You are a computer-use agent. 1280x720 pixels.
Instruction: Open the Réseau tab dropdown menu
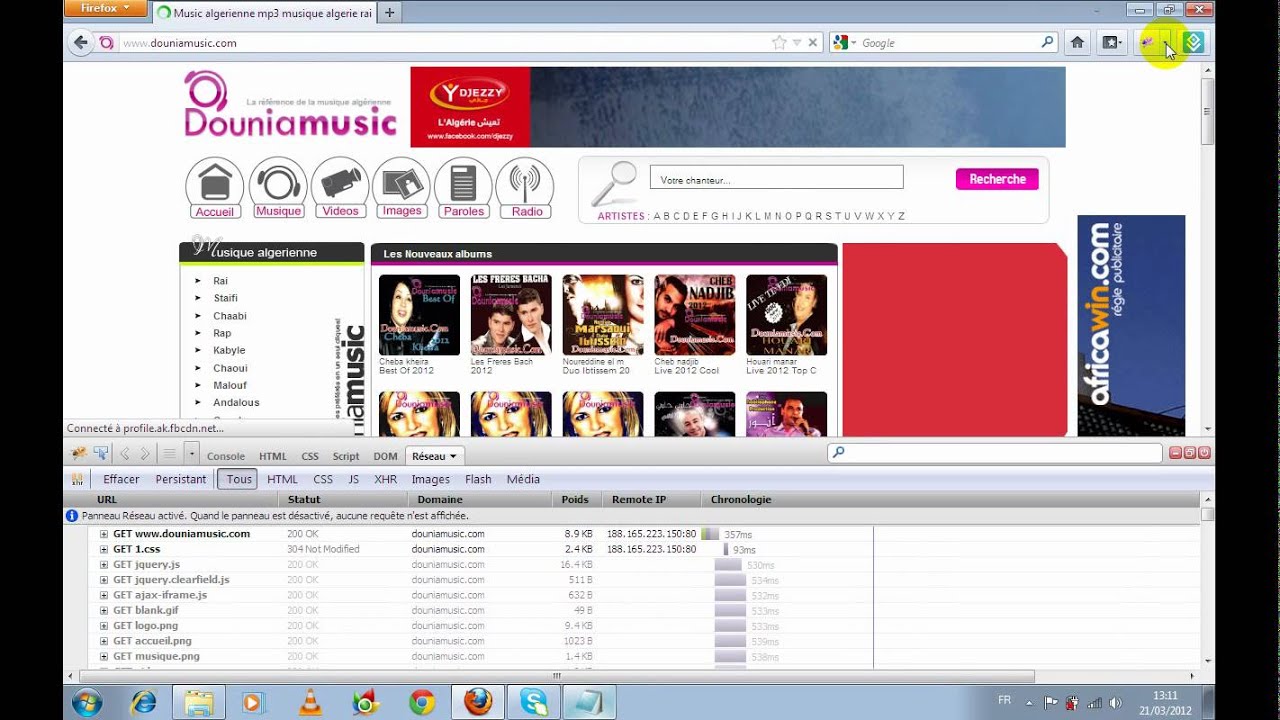(x=453, y=456)
